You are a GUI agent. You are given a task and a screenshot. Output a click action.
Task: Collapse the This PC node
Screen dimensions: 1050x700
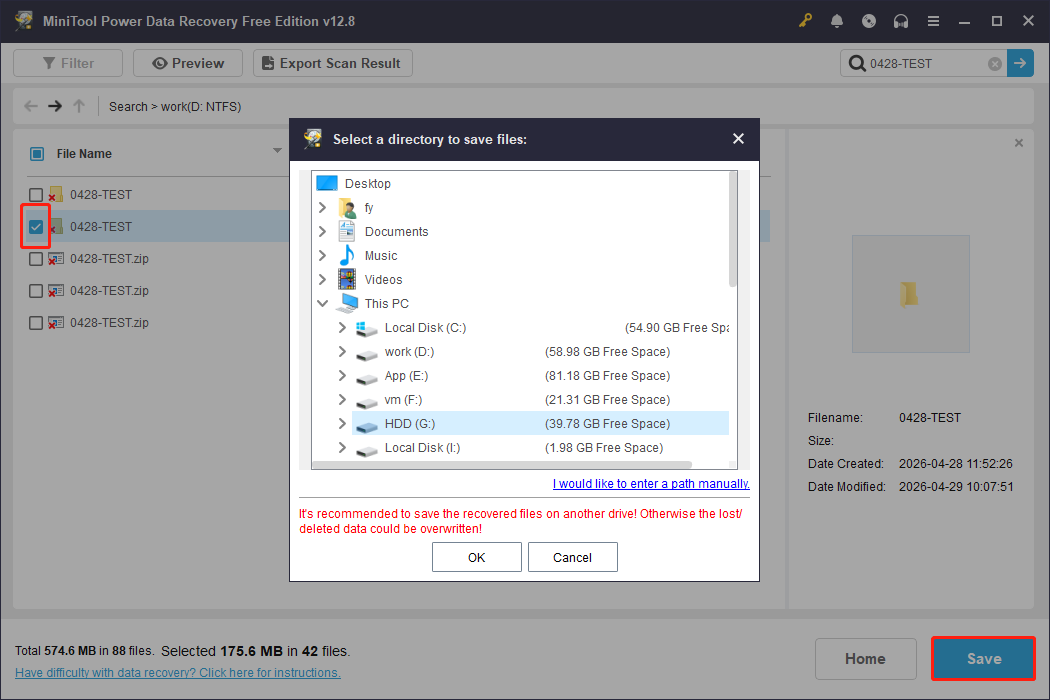tap(322, 303)
